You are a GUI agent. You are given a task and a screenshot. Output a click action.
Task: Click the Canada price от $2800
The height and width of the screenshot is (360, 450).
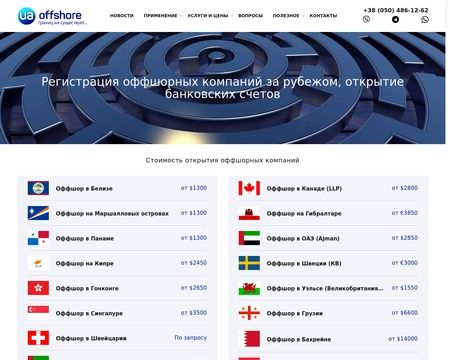tap(405, 188)
